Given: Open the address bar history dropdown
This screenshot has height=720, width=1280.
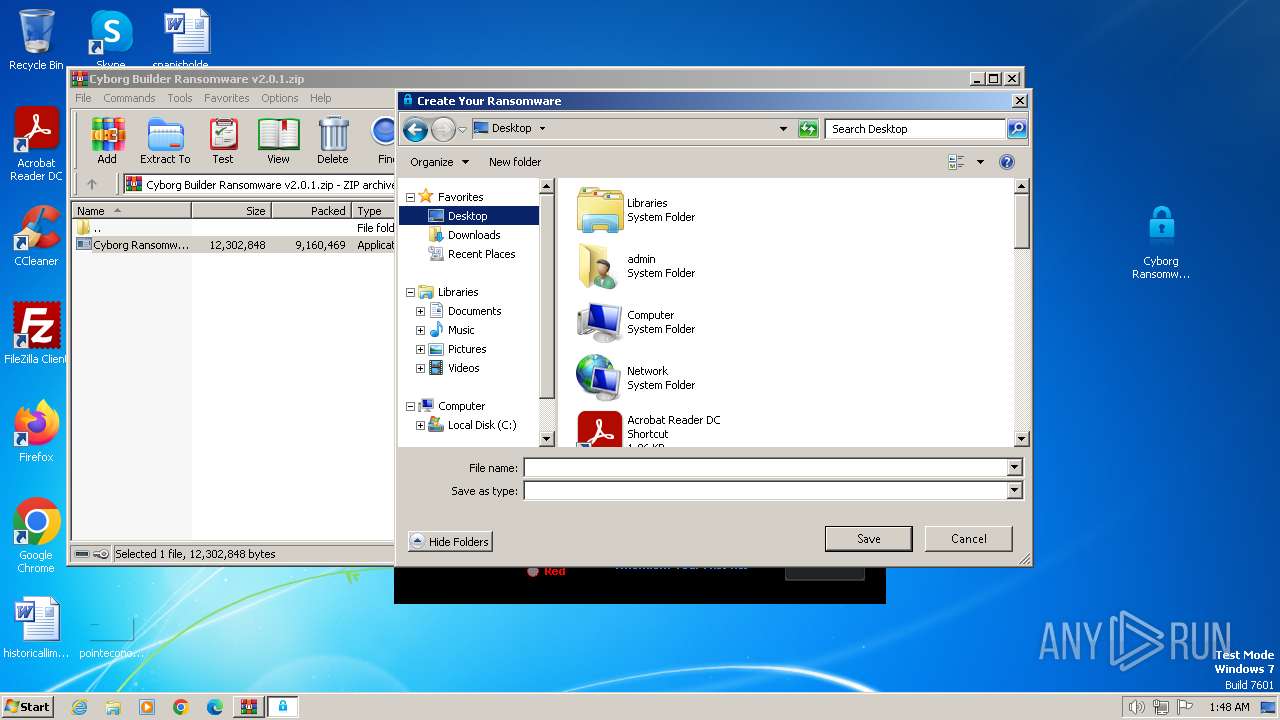Looking at the screenshot, I should coord(783,128).
